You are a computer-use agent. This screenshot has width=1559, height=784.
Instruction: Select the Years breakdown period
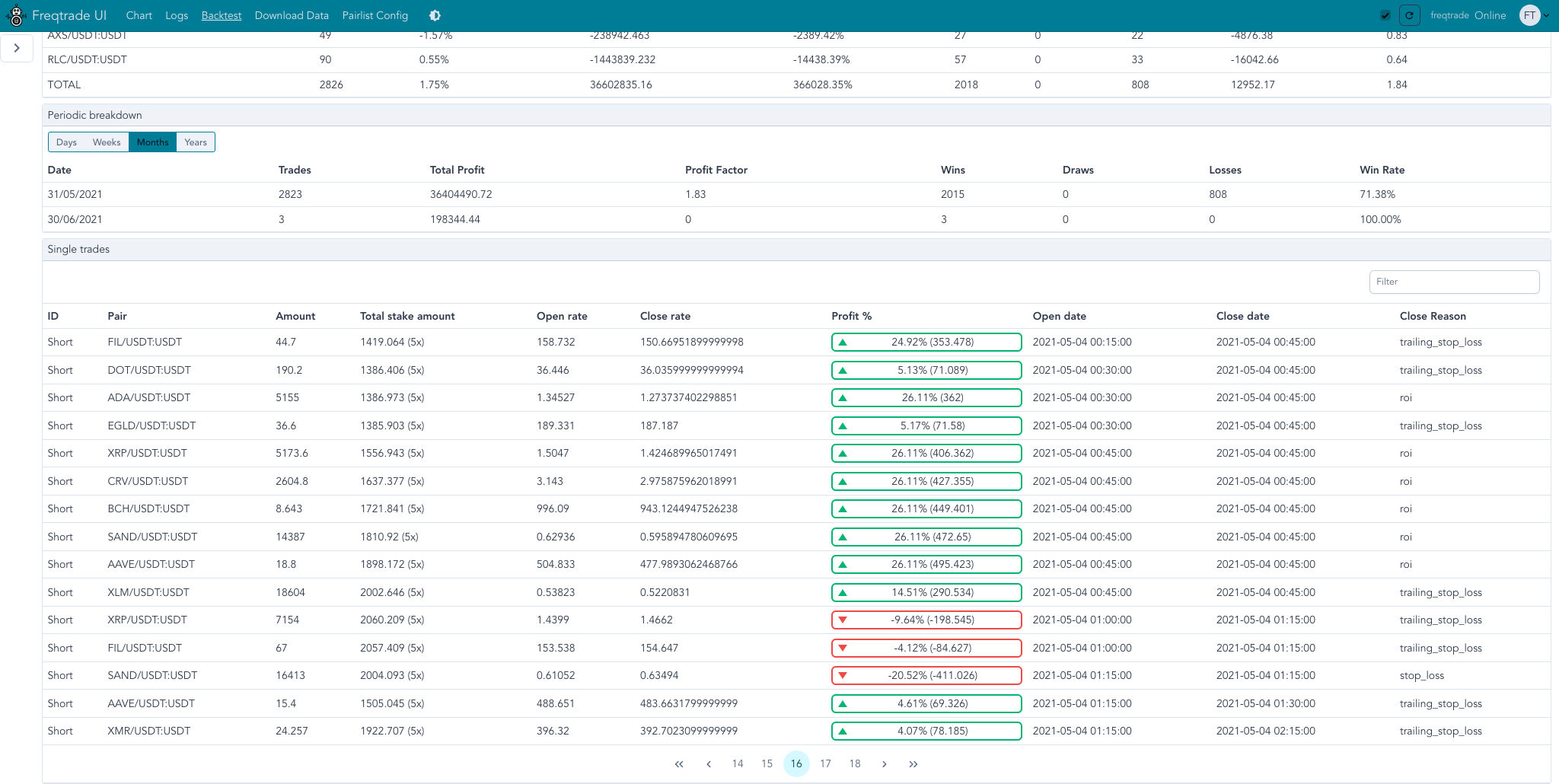(x=196, y=142)
